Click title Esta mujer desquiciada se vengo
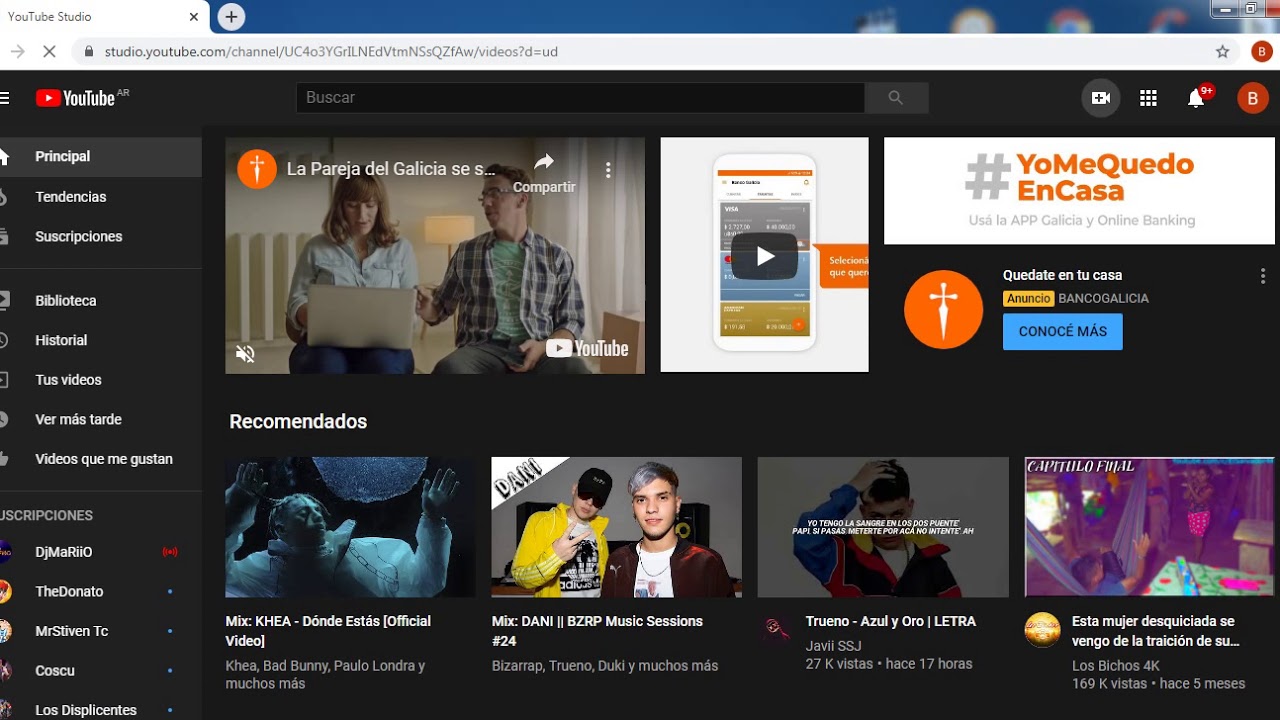 1155,631
